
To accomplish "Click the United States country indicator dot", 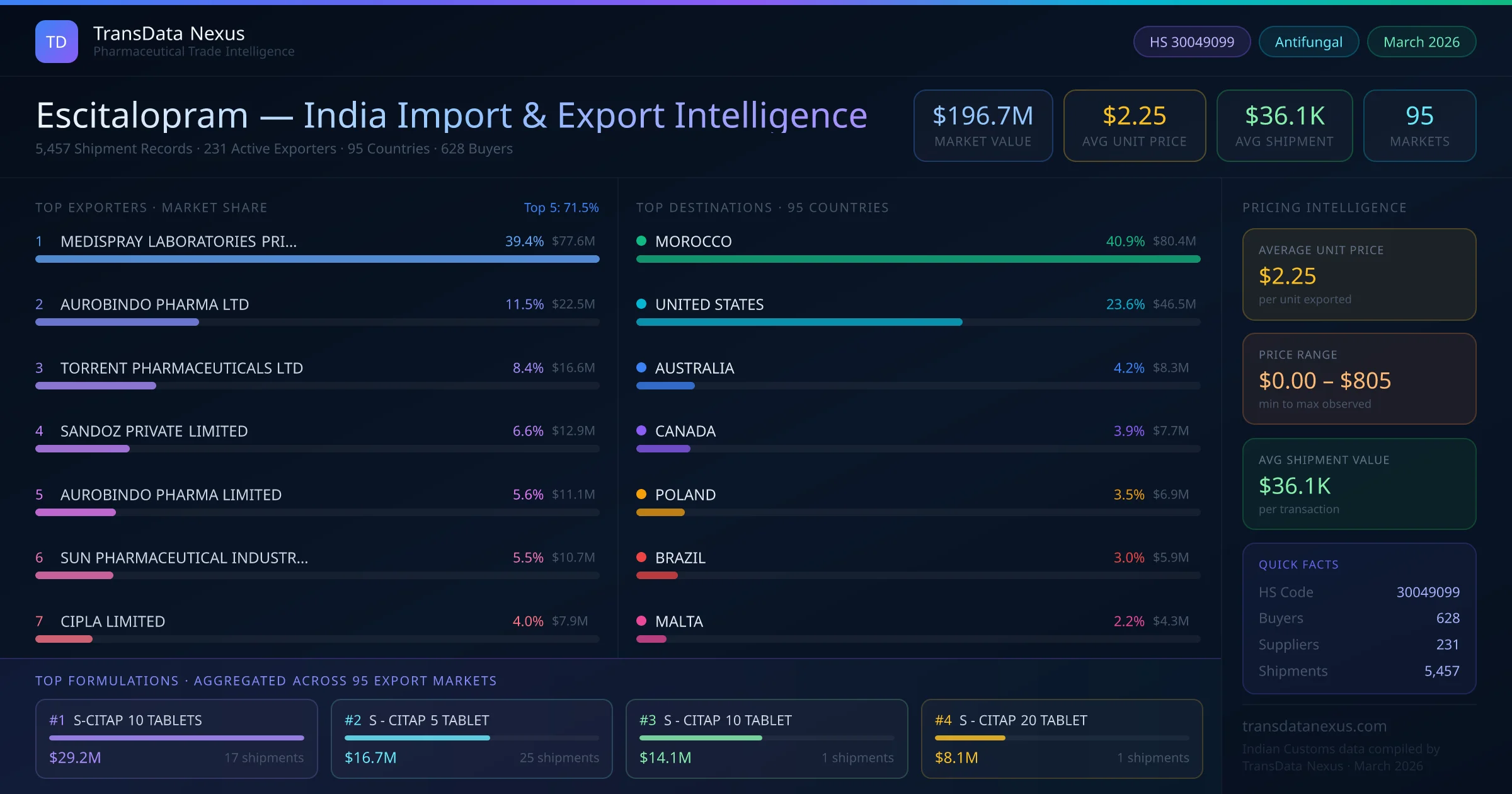I will 642,304.
